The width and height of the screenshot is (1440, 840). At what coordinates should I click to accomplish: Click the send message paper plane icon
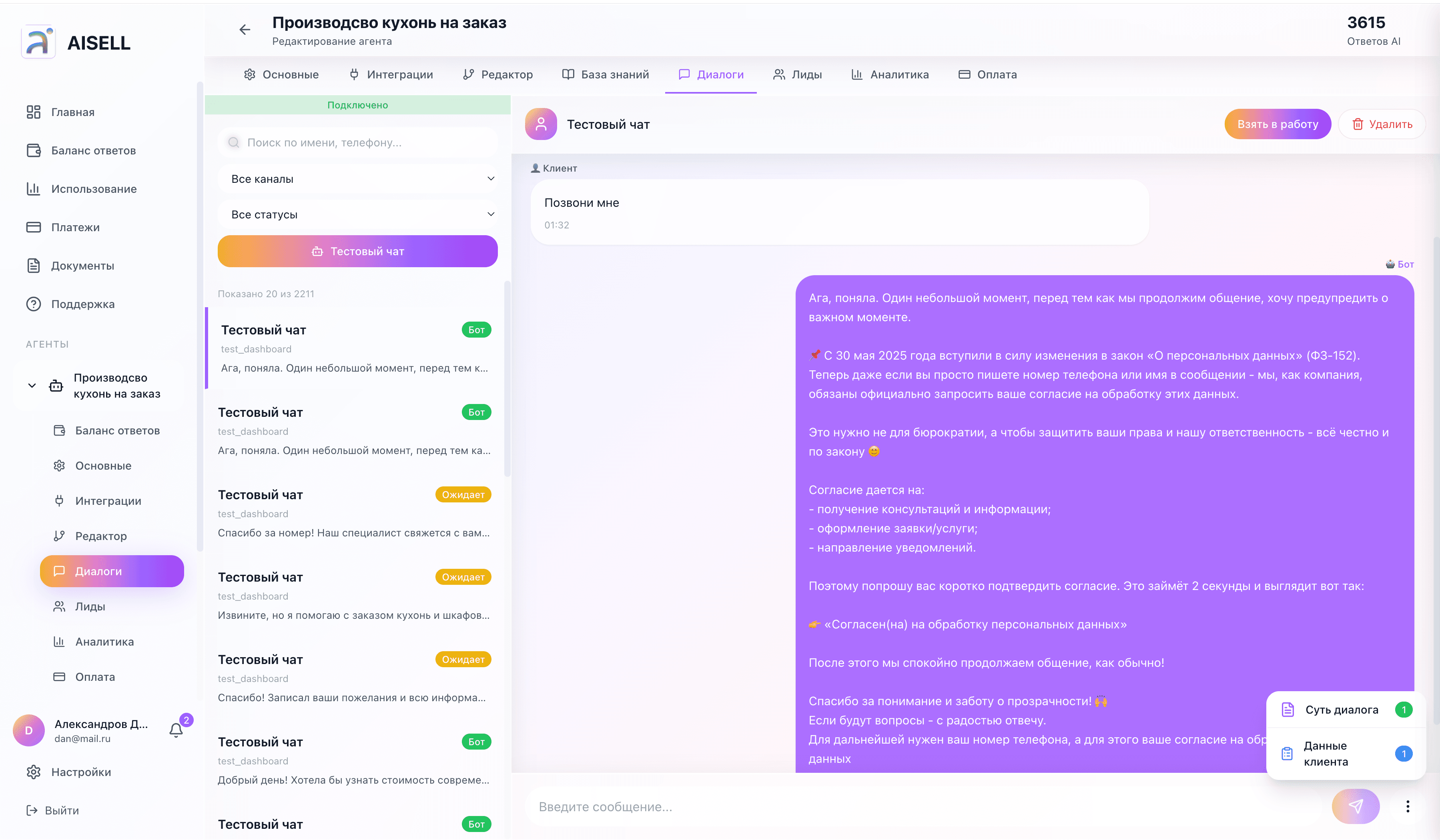click(1356, 806)
